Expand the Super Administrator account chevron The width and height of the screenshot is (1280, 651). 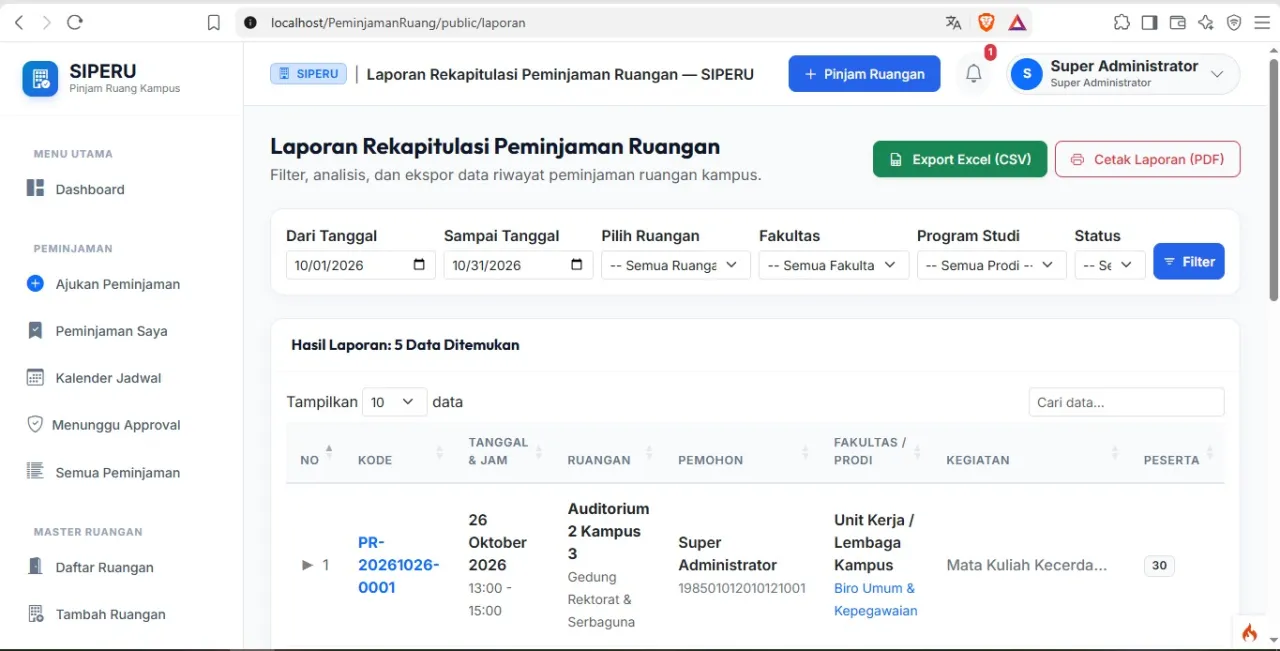tap(1217, 74)
